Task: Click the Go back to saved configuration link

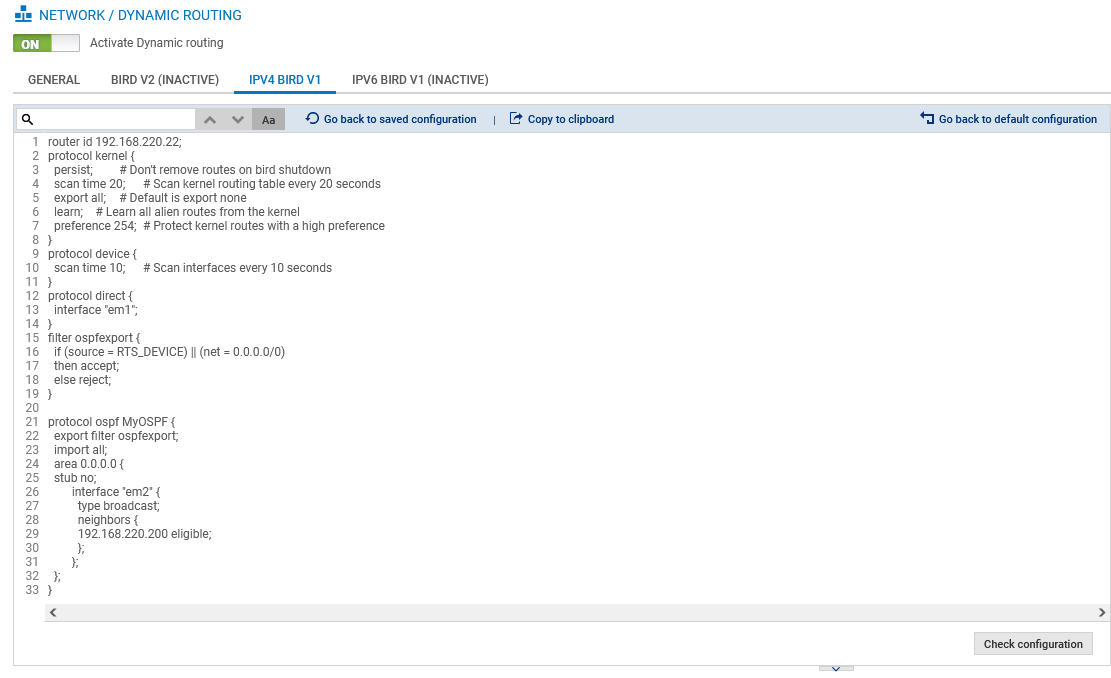Action: click(399, 119)
